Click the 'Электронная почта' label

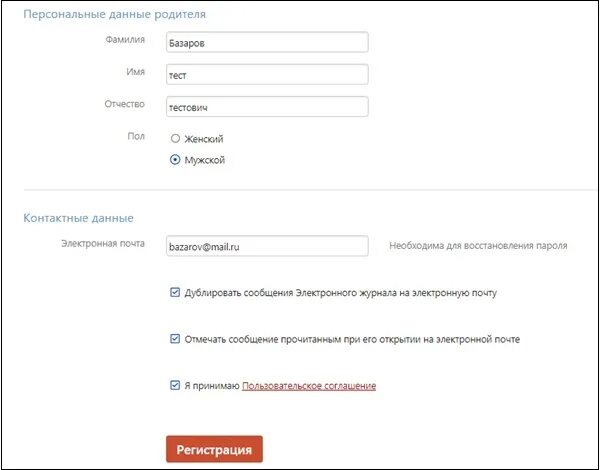[x=105, y=243]
